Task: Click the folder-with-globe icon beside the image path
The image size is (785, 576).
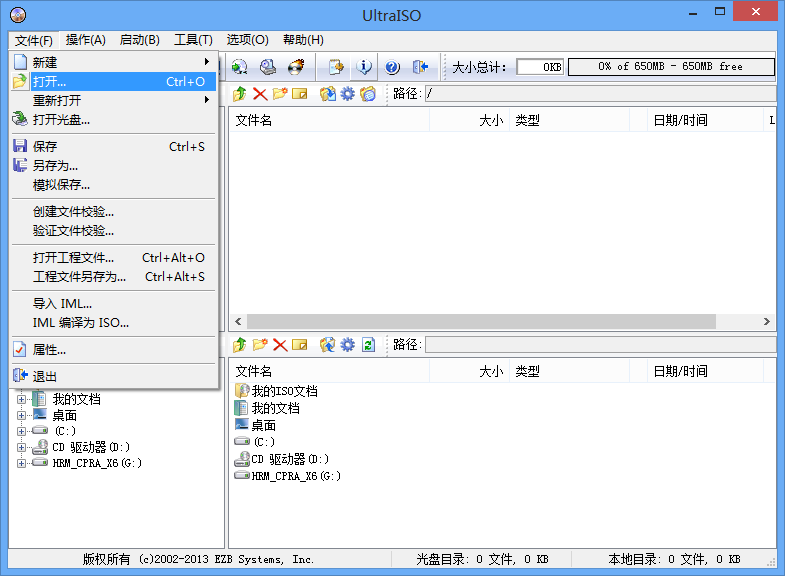Action: 368,94
